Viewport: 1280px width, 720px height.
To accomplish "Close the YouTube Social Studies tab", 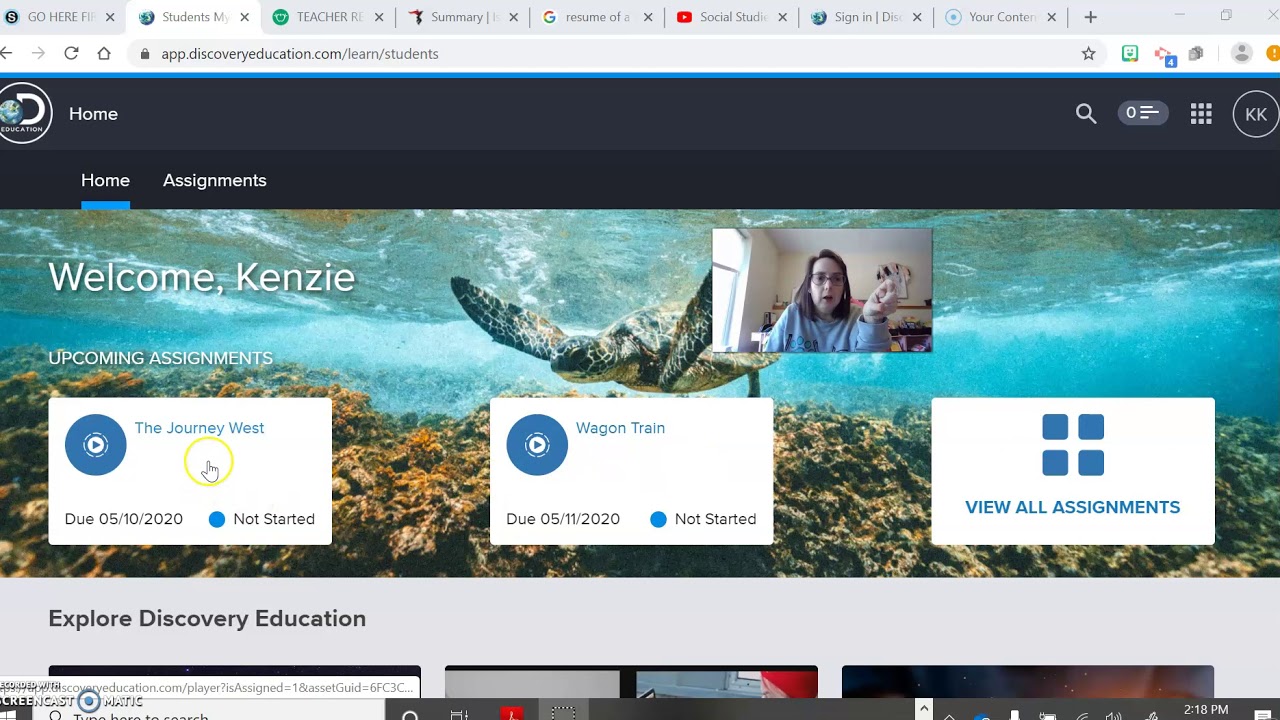I will 783,17.
